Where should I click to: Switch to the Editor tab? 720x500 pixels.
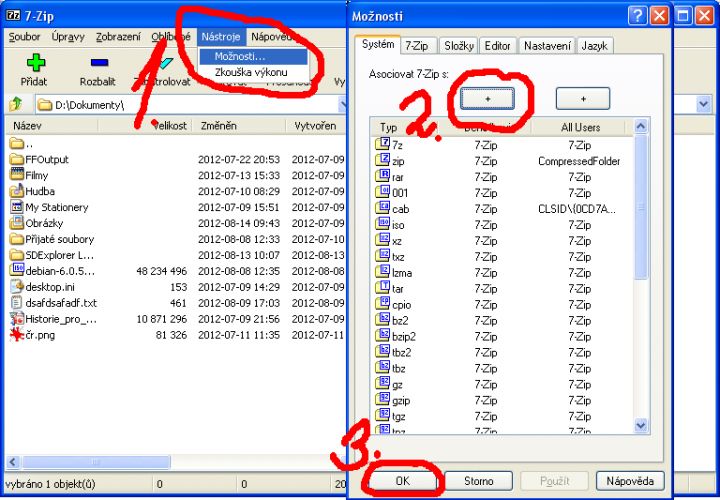(498, 46)
